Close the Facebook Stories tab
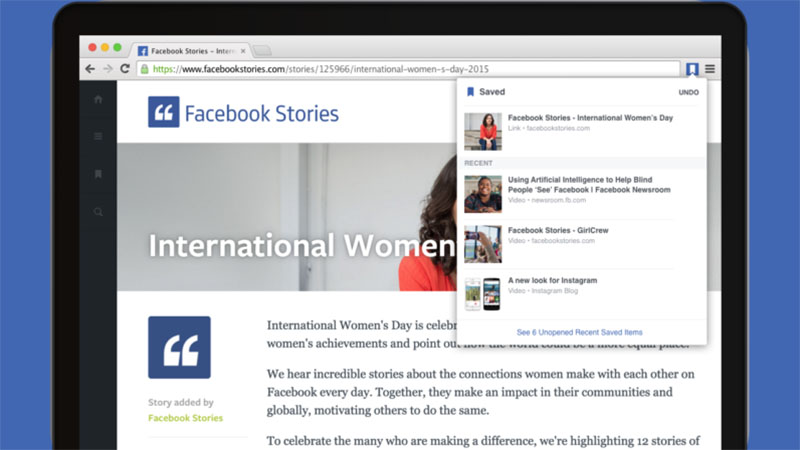800x450 pixels. tap(243, 51)
